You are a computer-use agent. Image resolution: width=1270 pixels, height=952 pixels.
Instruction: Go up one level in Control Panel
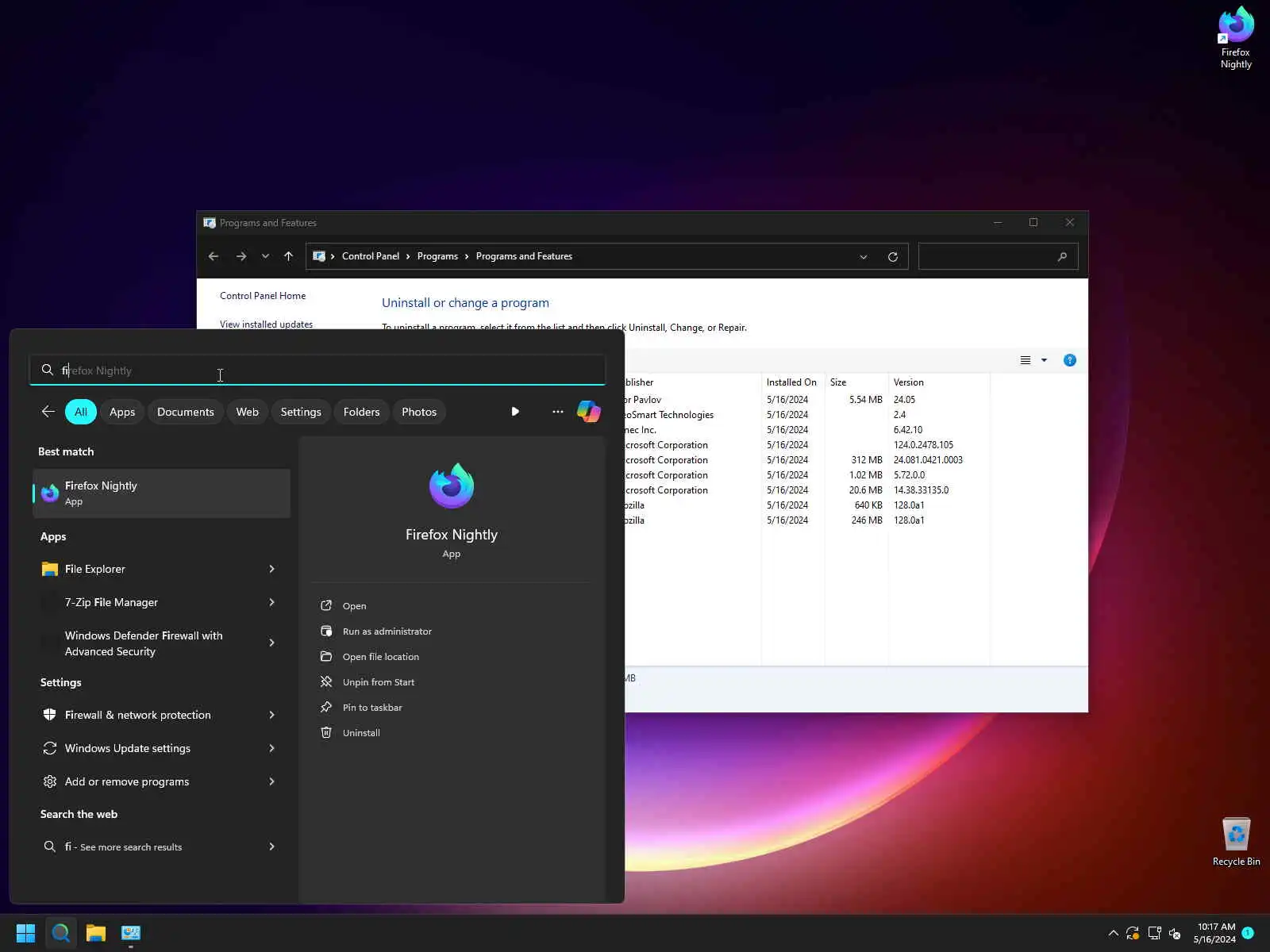tap(288, 256)
